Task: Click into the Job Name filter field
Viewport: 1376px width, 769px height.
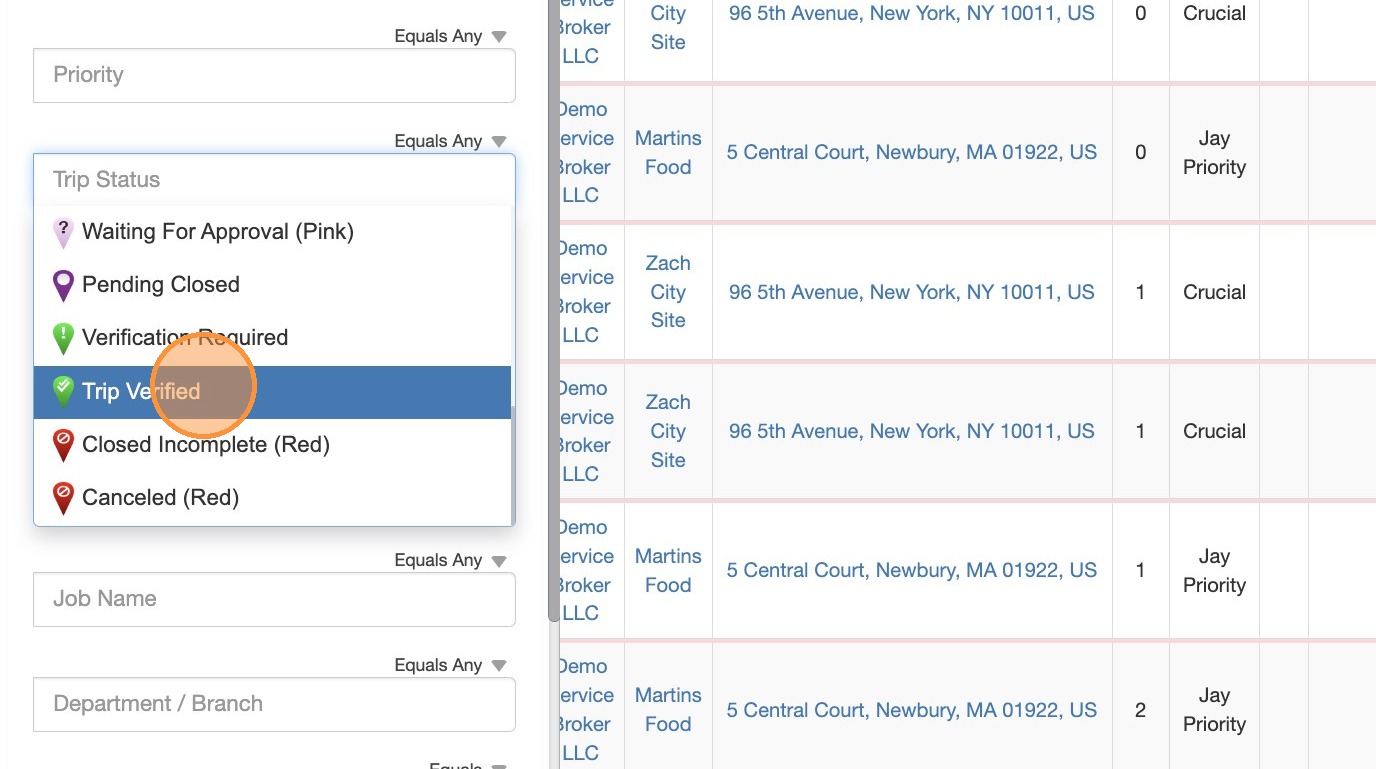Action: (x=274, y=599)
